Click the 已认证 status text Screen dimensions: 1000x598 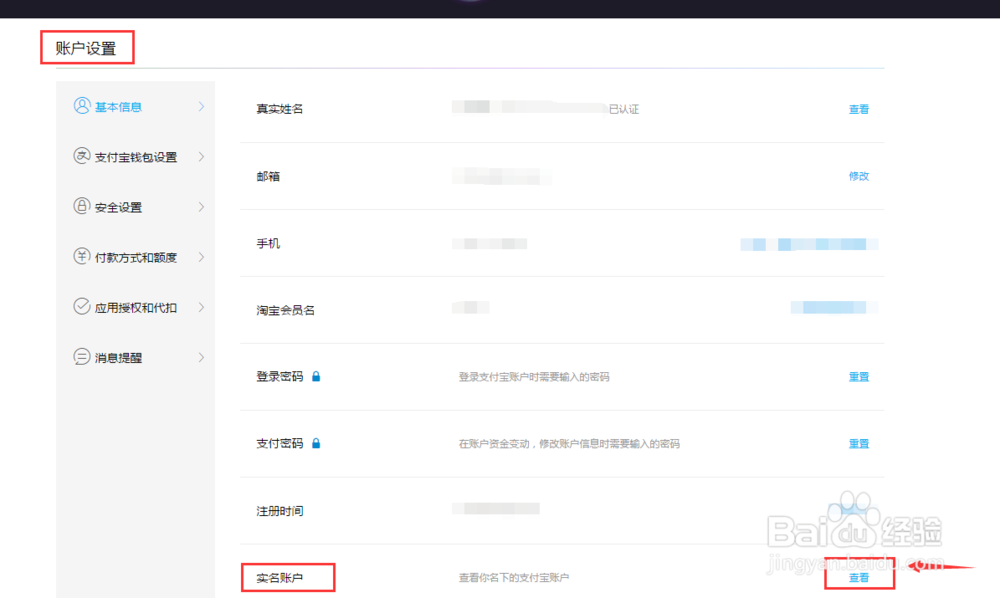[x=624, y=109]
